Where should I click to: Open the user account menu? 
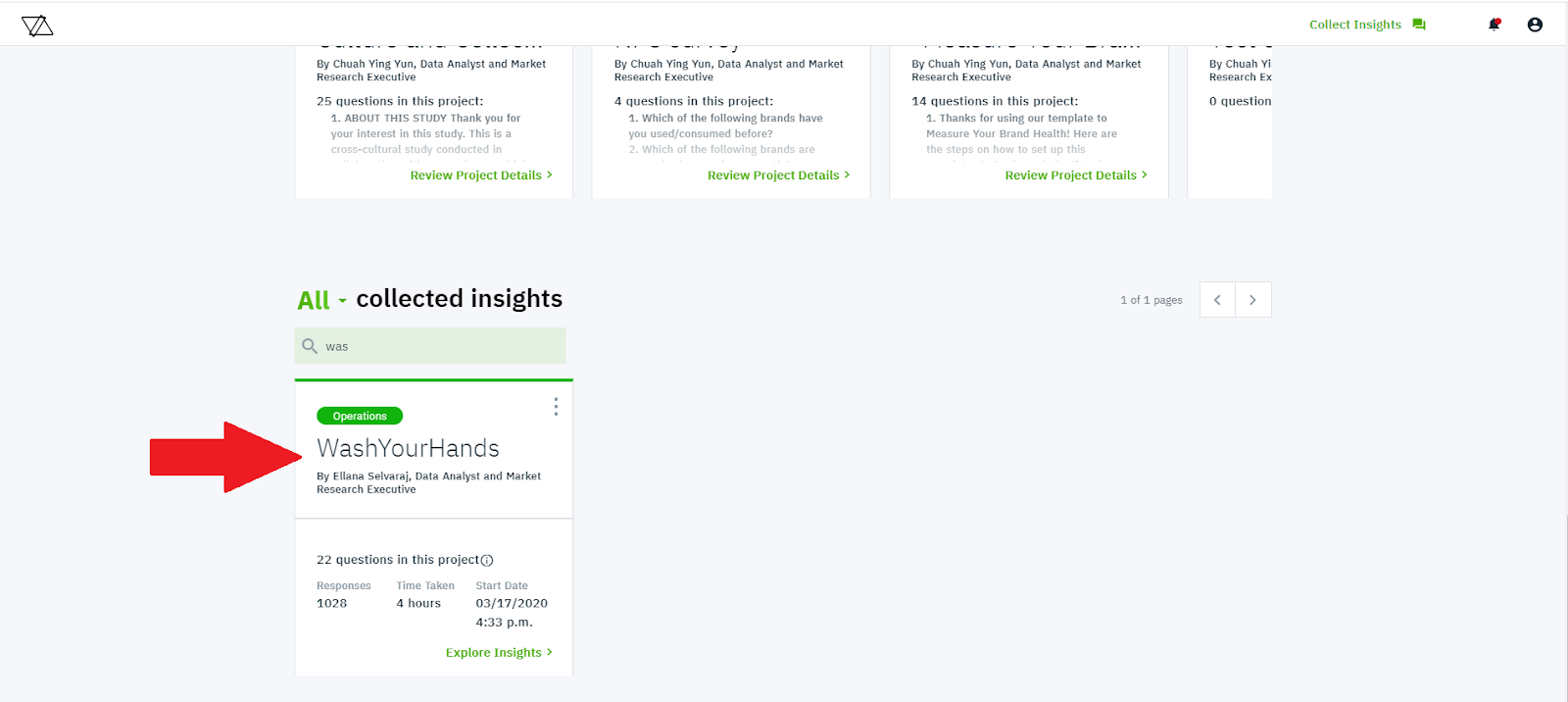(x=1535, y=25)
